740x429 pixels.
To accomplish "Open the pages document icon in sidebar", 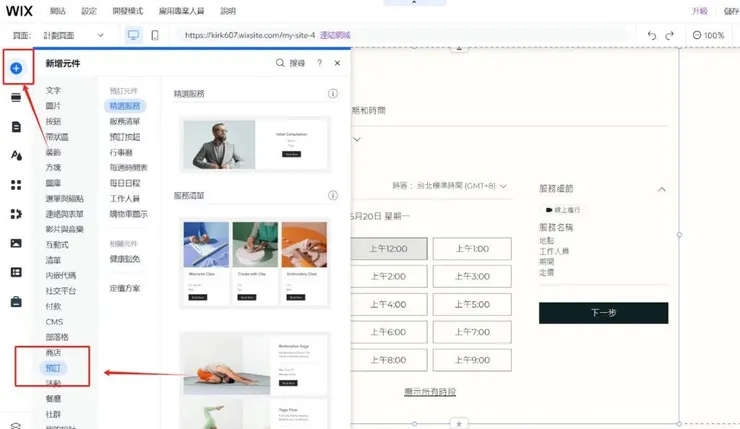I will point(16,126).
